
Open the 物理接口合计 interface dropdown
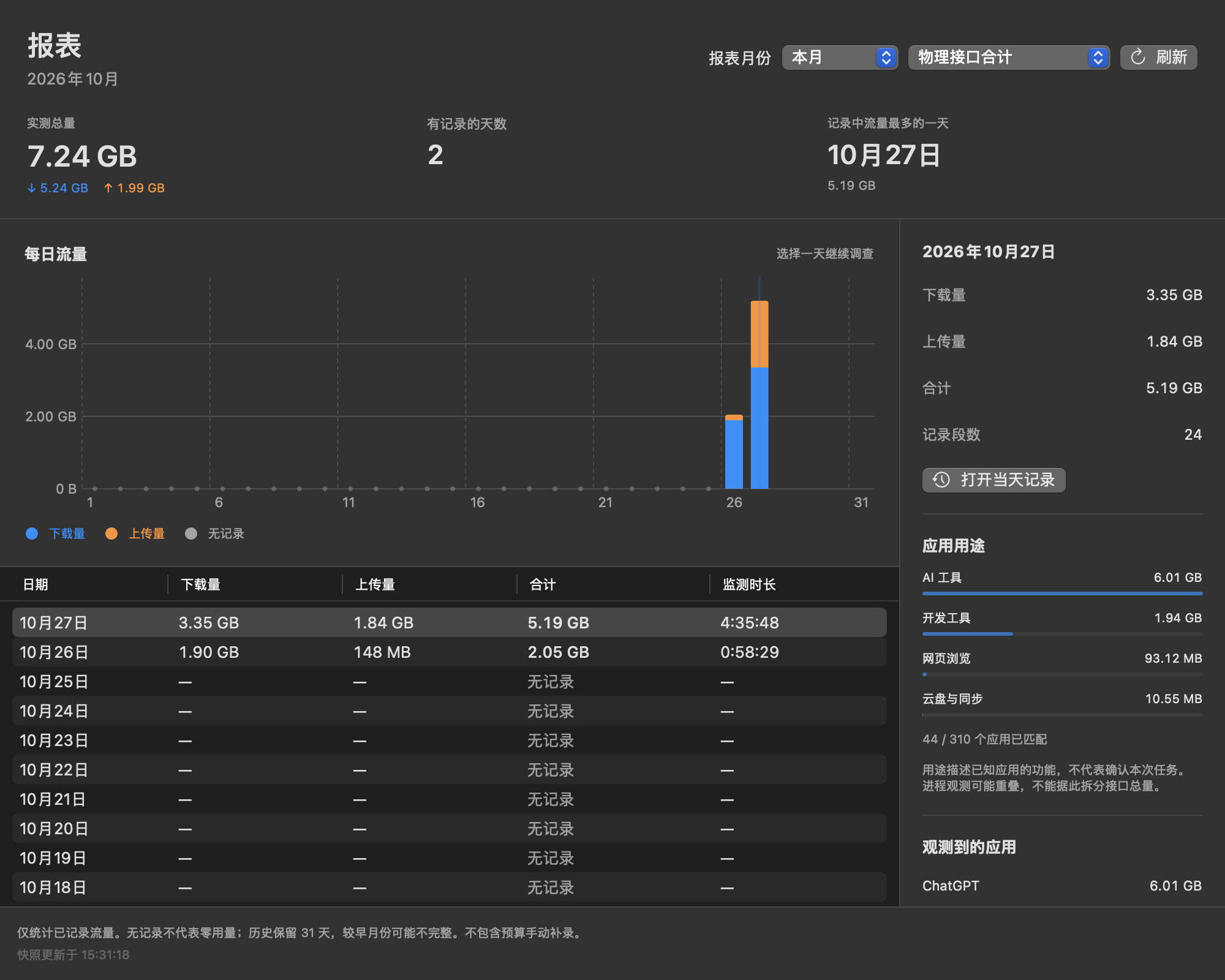[x=1009, y=58]
